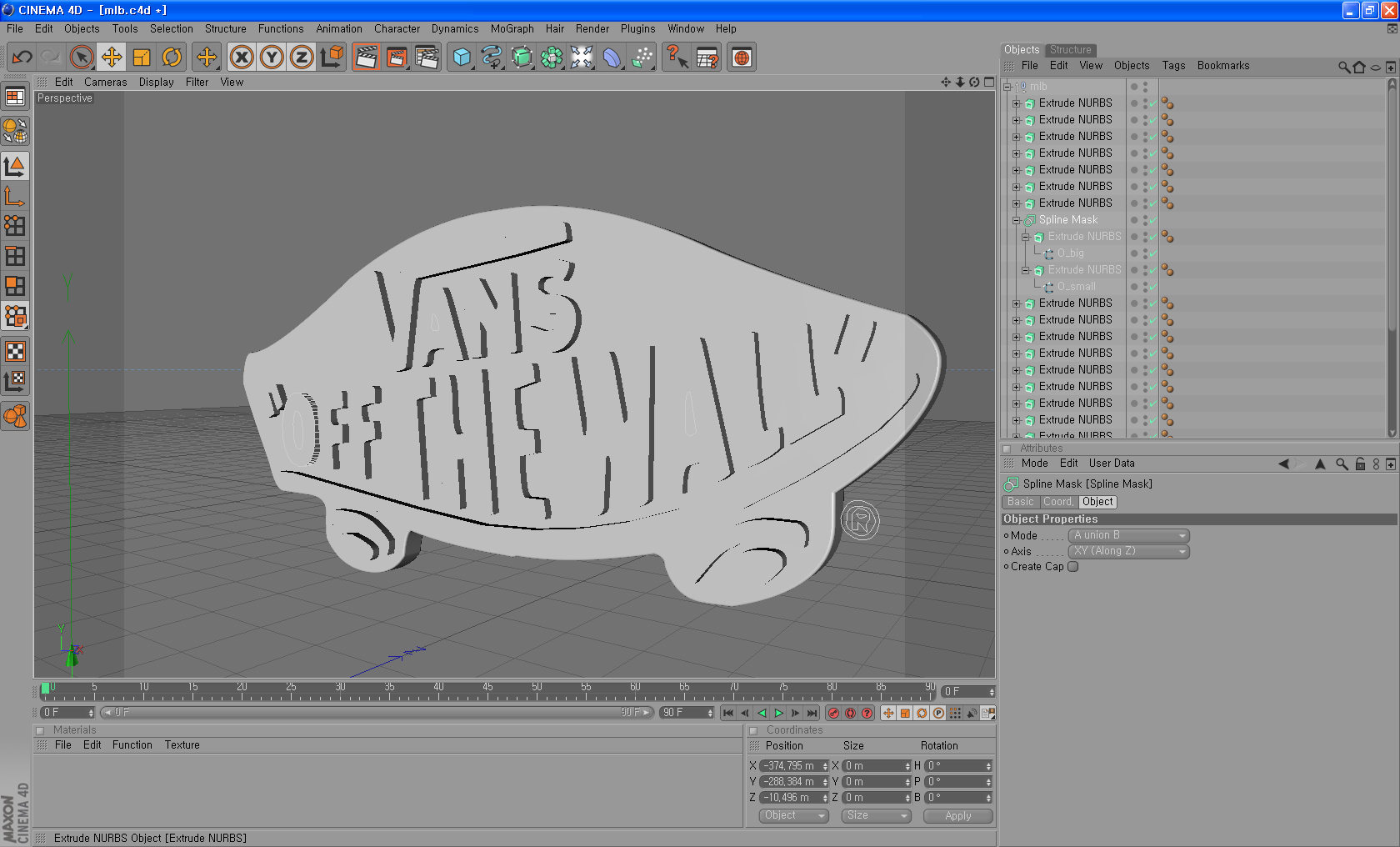Open the Size mode dropdown in Coordinates
1400x847 pixels.
coord(876,815)
